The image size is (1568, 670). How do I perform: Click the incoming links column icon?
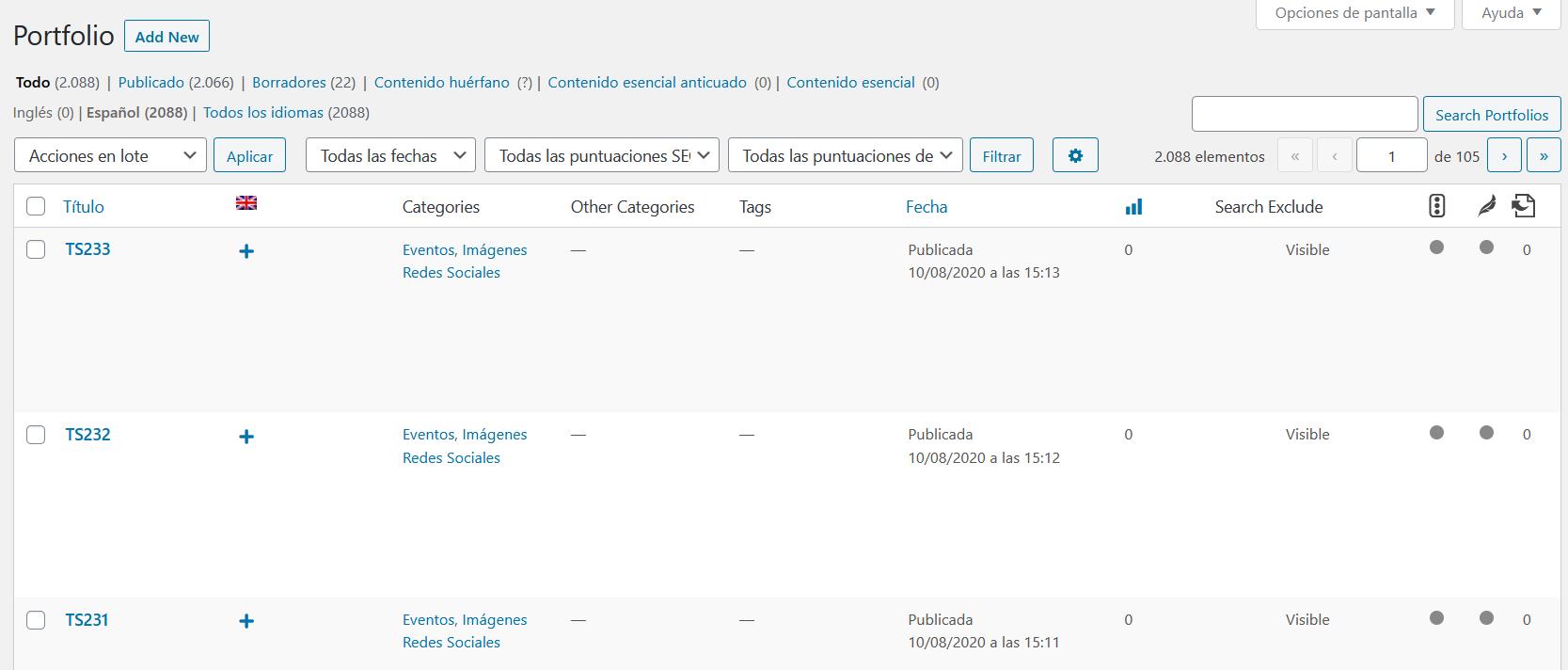pos(1524,206)
